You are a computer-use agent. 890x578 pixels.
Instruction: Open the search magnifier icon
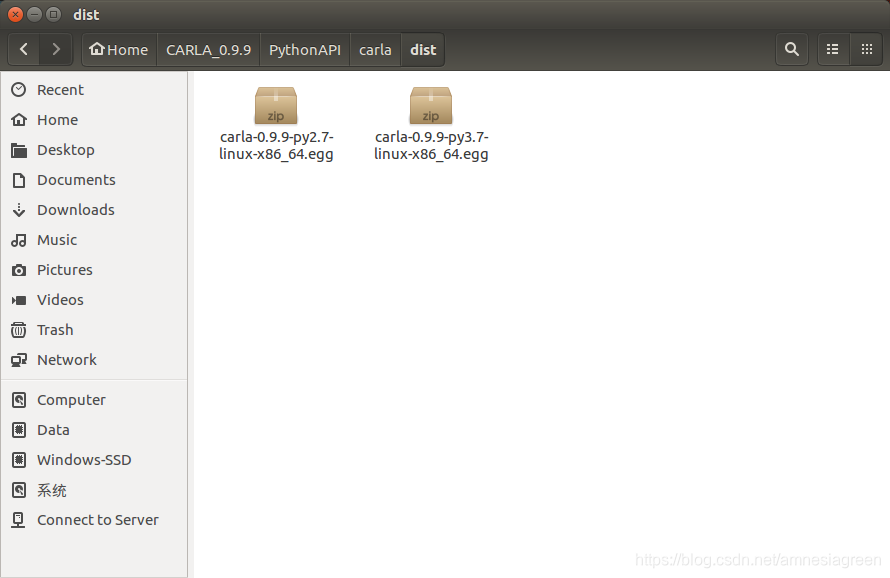pos(792,49)
